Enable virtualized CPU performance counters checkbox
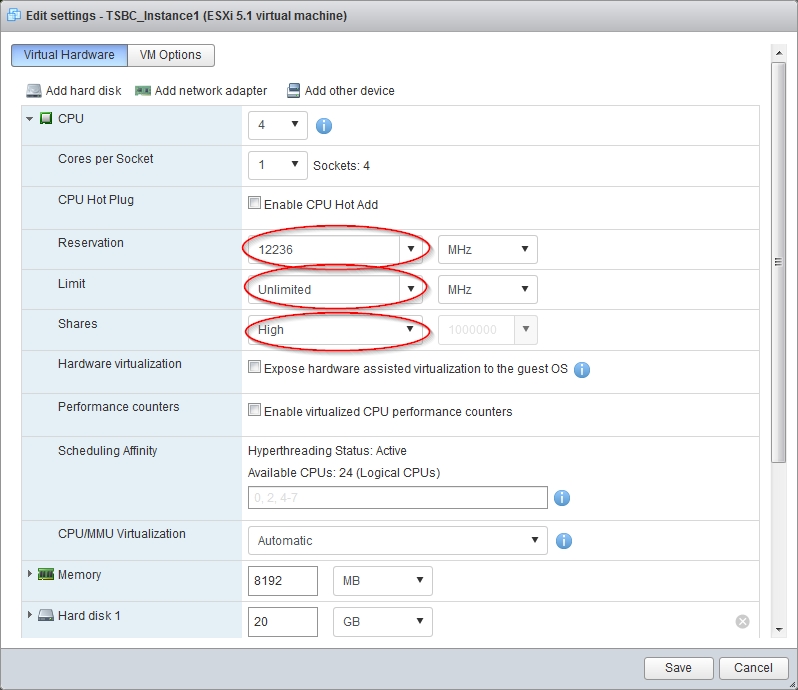798x690 pixels. point(255,411)
